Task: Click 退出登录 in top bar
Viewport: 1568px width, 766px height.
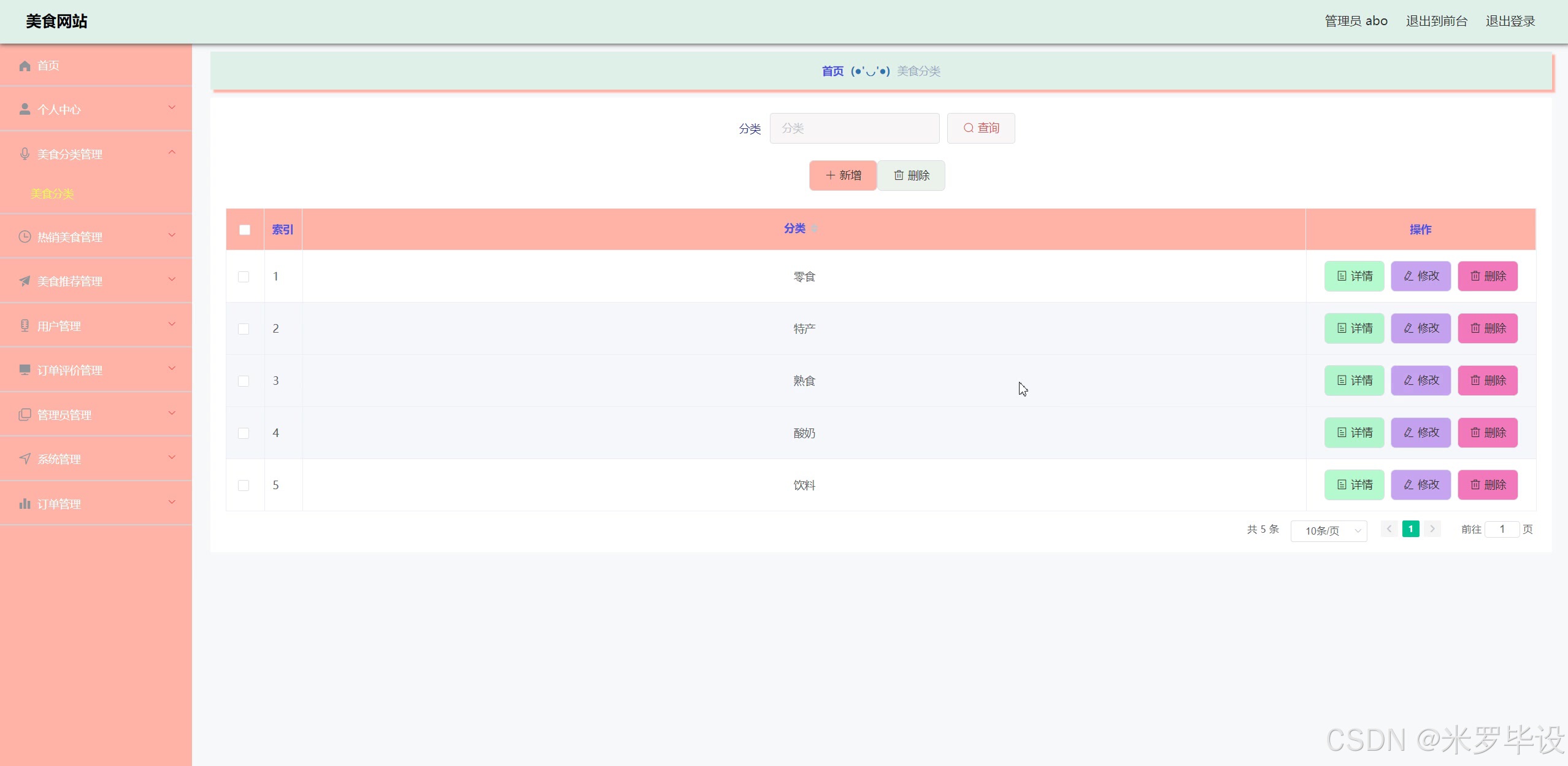Action: click(1510, 21)
